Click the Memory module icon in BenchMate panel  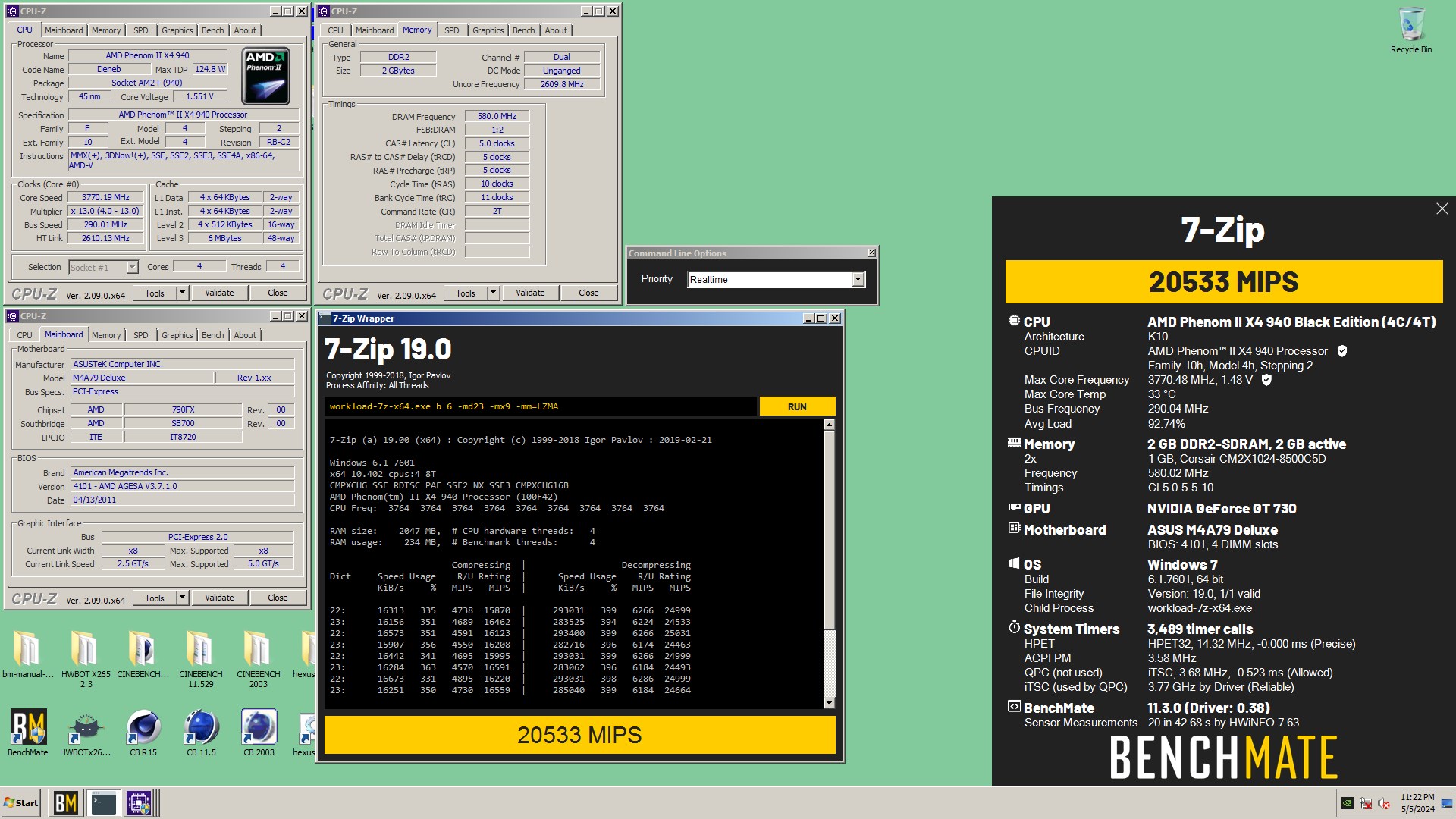coord(1014,443)
